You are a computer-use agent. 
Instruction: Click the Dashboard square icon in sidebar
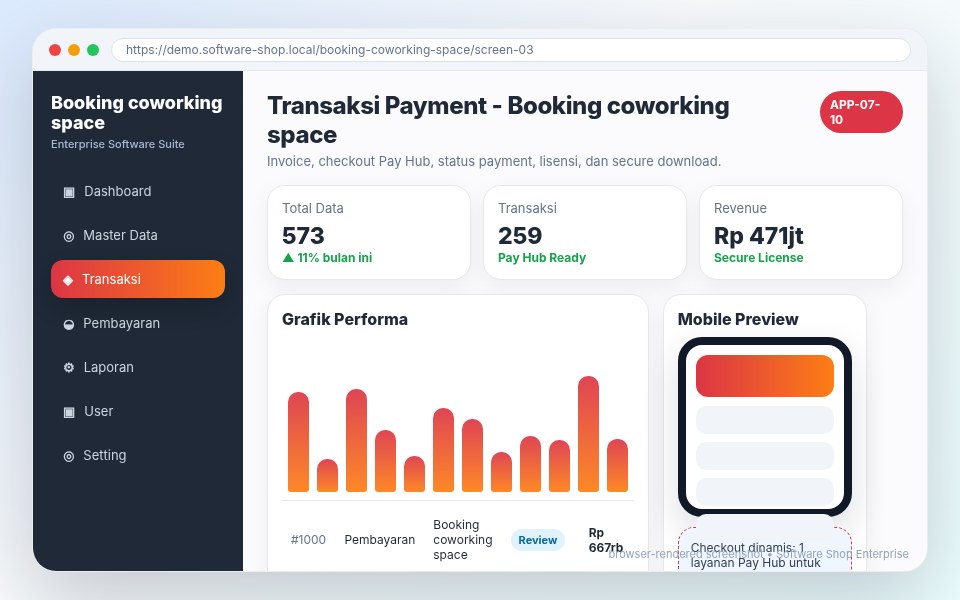[69, 192]
